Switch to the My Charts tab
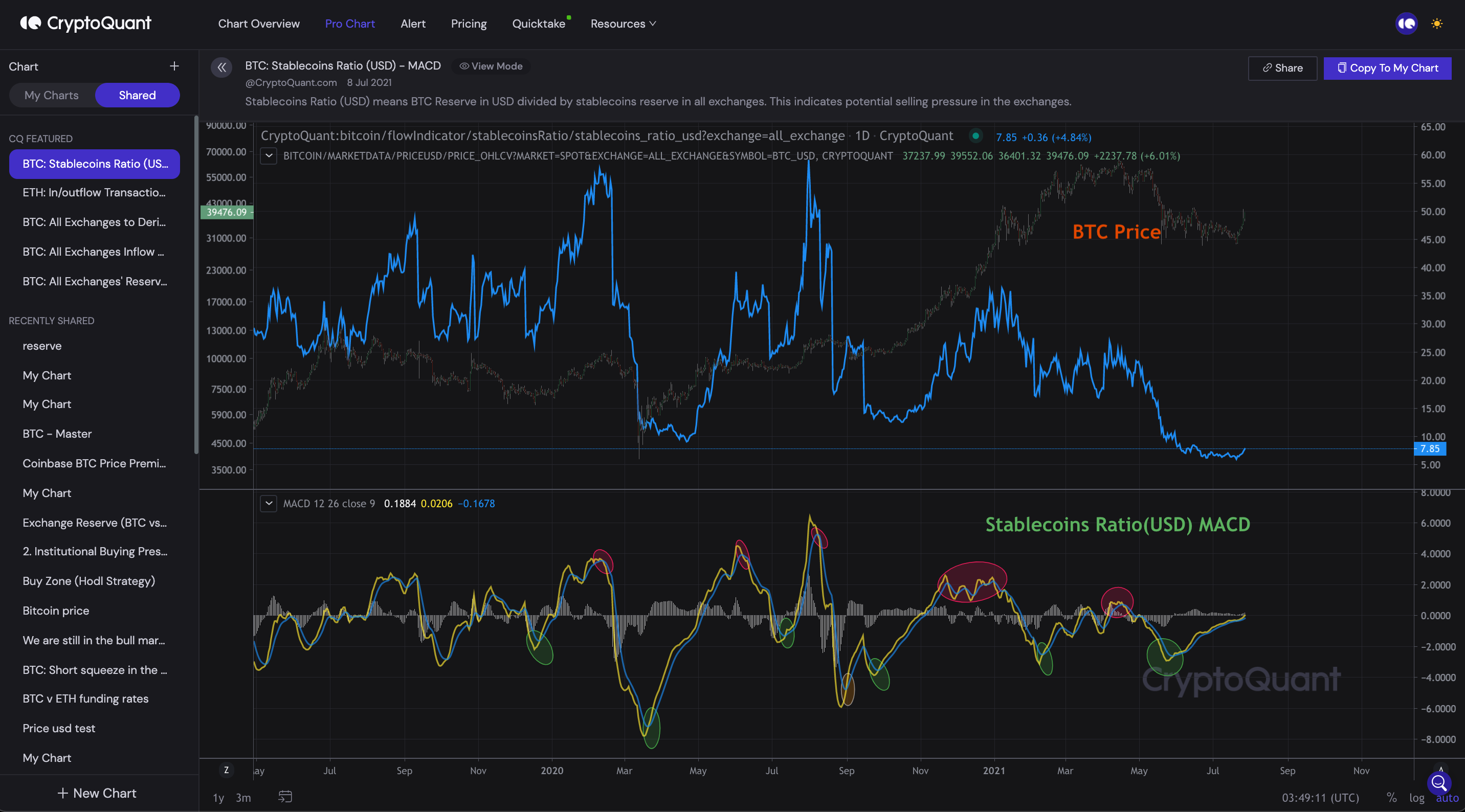1465x812 pixels. click(x=52, y=95)
